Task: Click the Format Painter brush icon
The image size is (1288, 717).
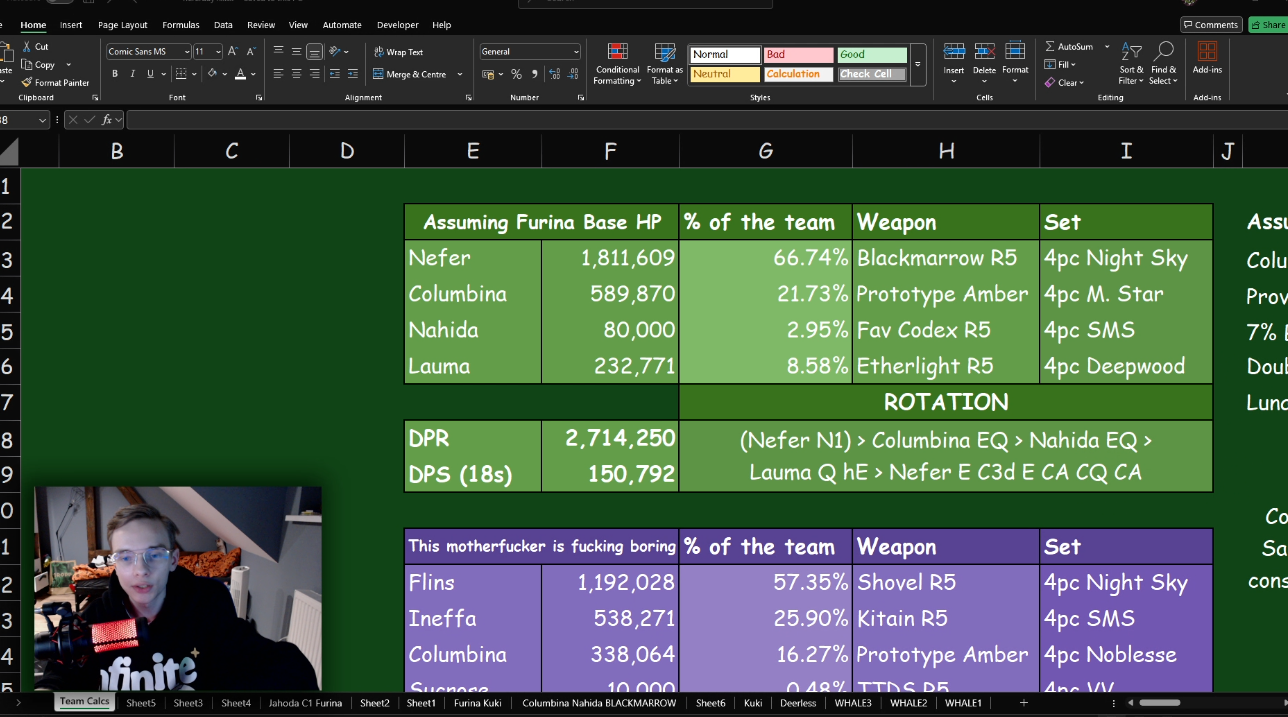Action: point(26,83)
